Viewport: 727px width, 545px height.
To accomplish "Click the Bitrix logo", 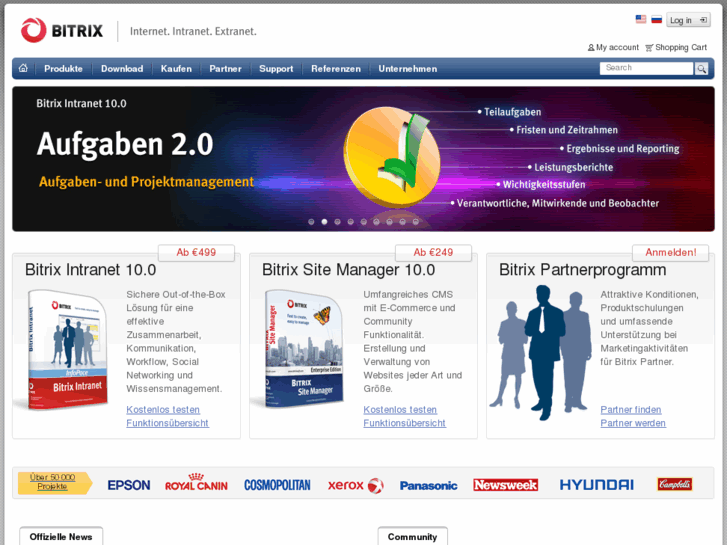I will click(62, 31).
